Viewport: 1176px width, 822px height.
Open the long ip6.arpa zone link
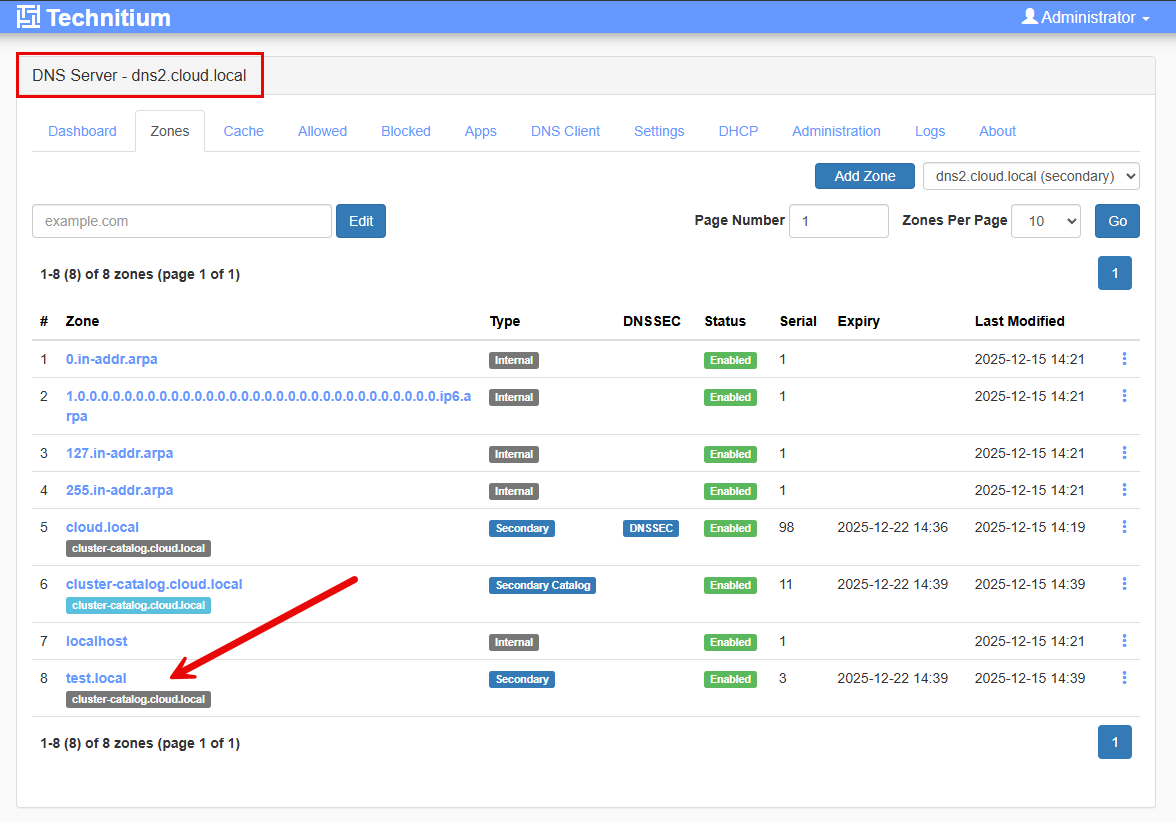pyautogui.click(x=268, y=406)
